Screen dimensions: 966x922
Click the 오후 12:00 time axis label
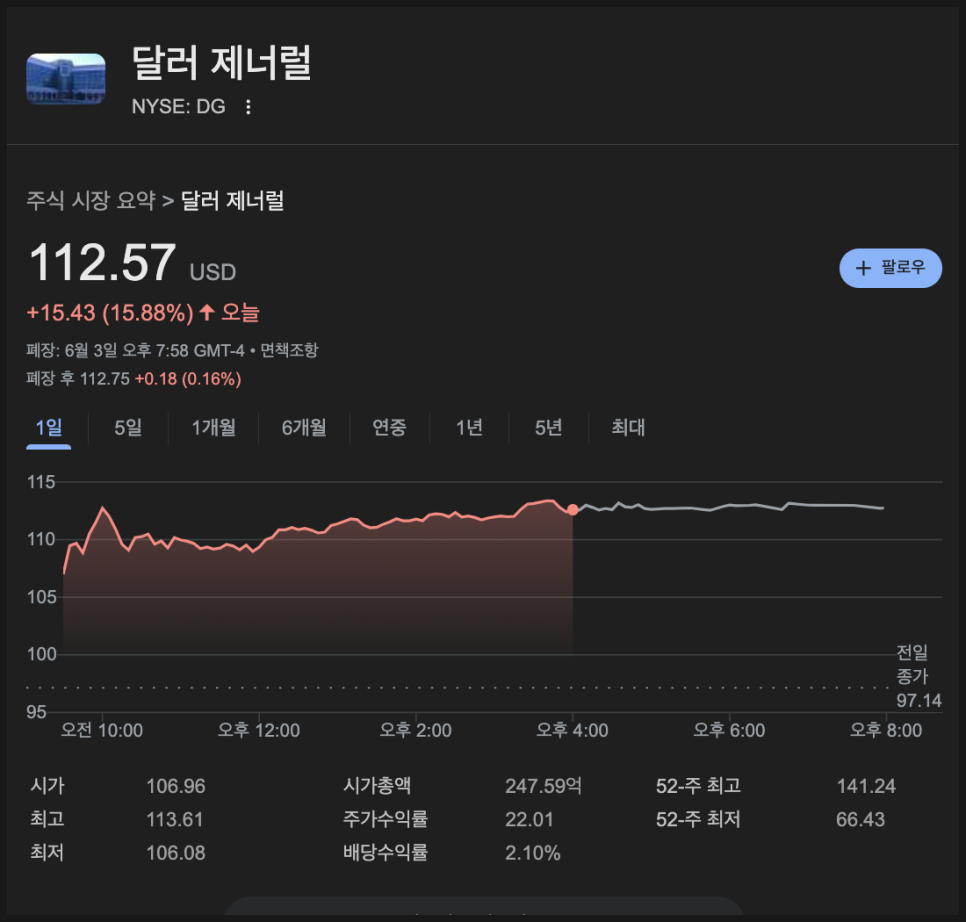(259, 730)
